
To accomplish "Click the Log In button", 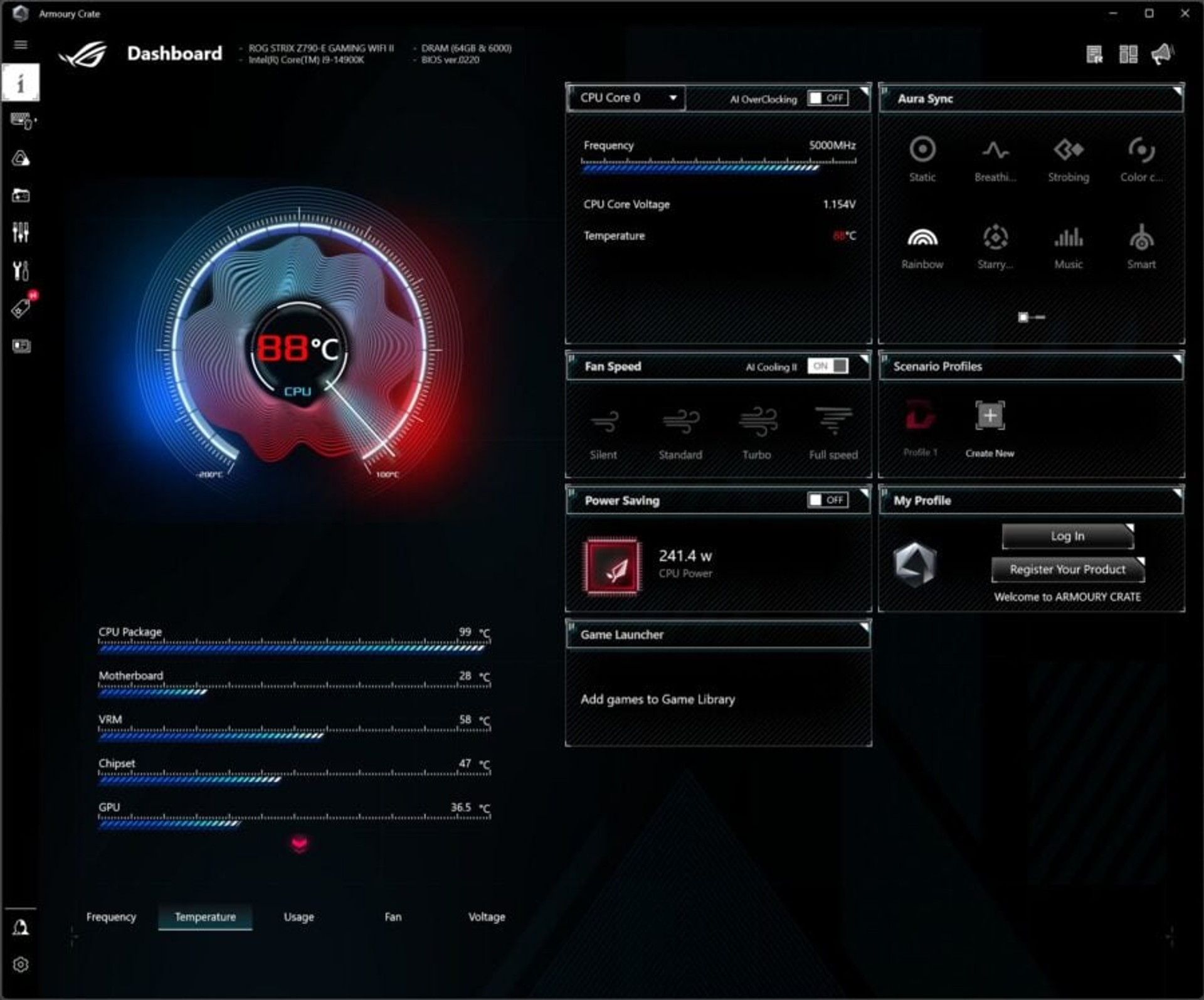I will click(x=1068, y=536).
